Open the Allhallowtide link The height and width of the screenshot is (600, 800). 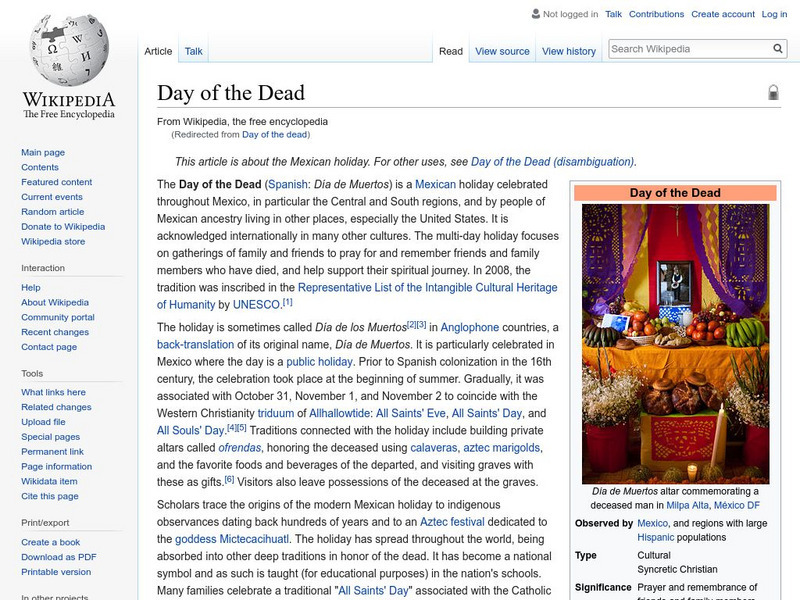pos(340,413)
